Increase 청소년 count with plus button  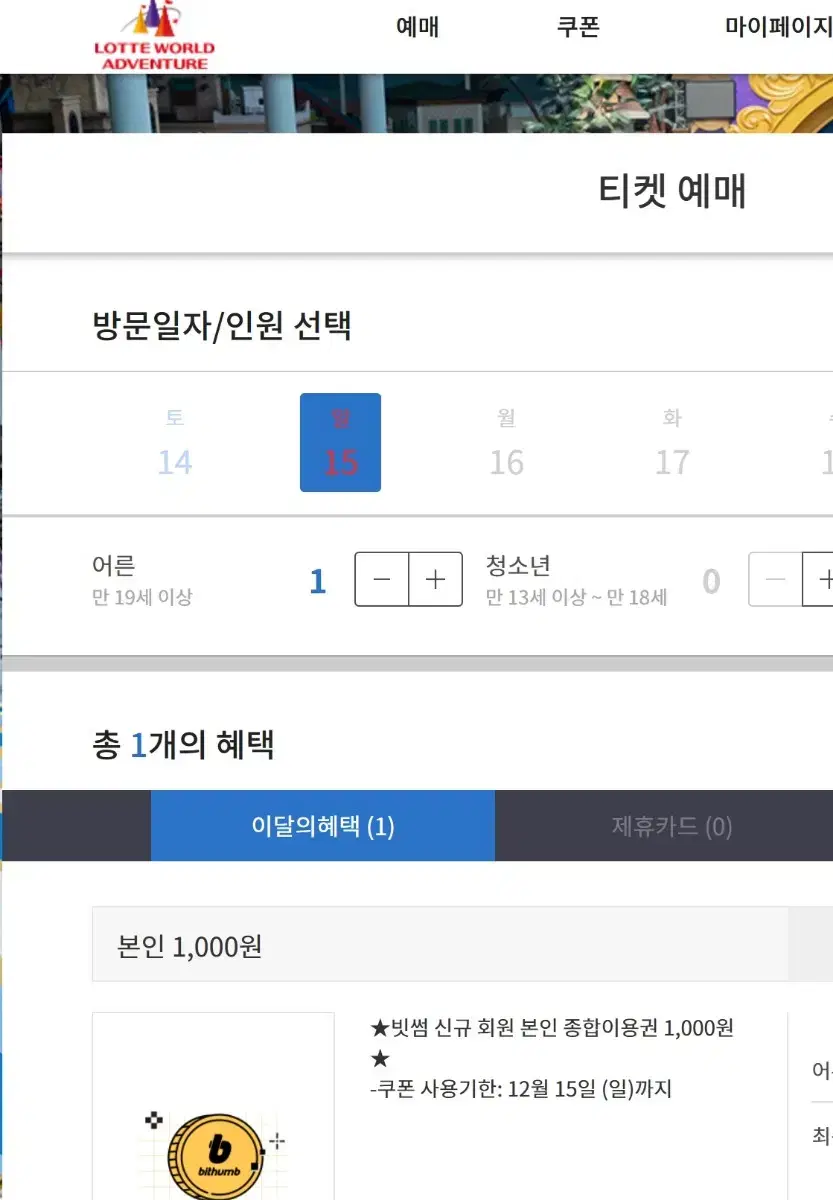coord(819,579)
